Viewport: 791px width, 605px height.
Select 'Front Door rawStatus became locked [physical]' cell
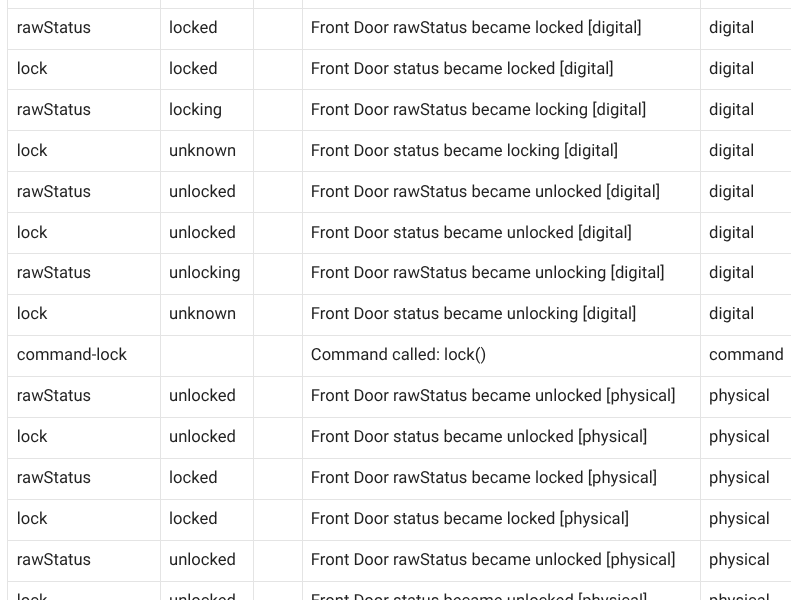point(501,478)
